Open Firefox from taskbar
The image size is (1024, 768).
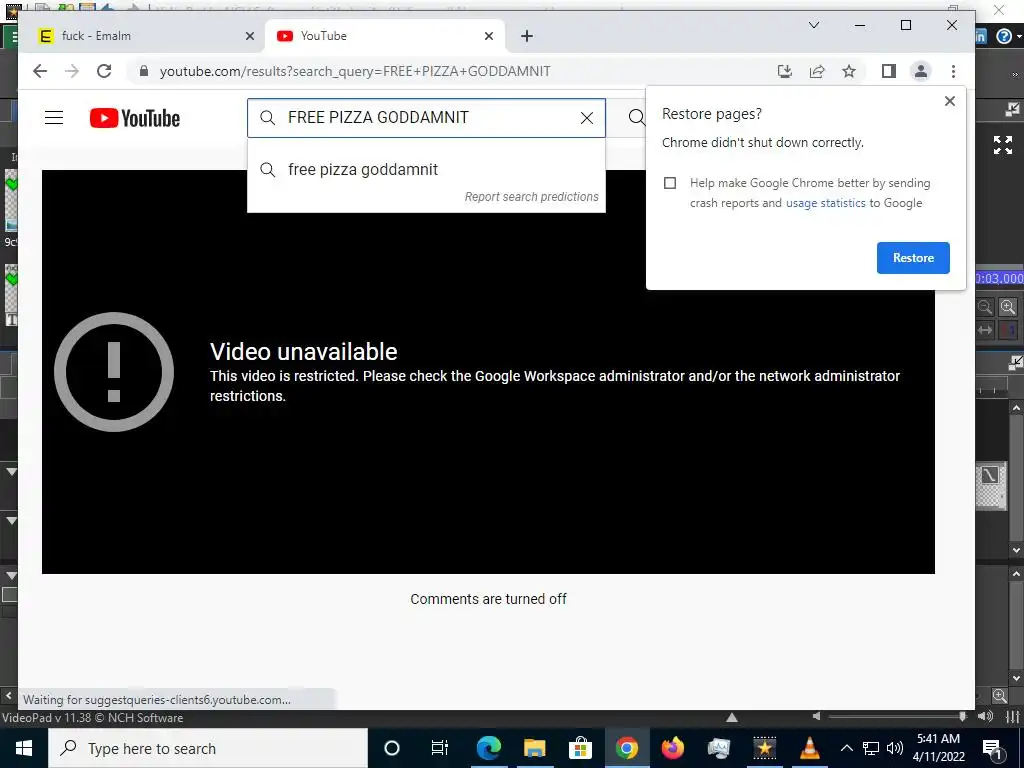pyautogui.click(x=672, y=748)
